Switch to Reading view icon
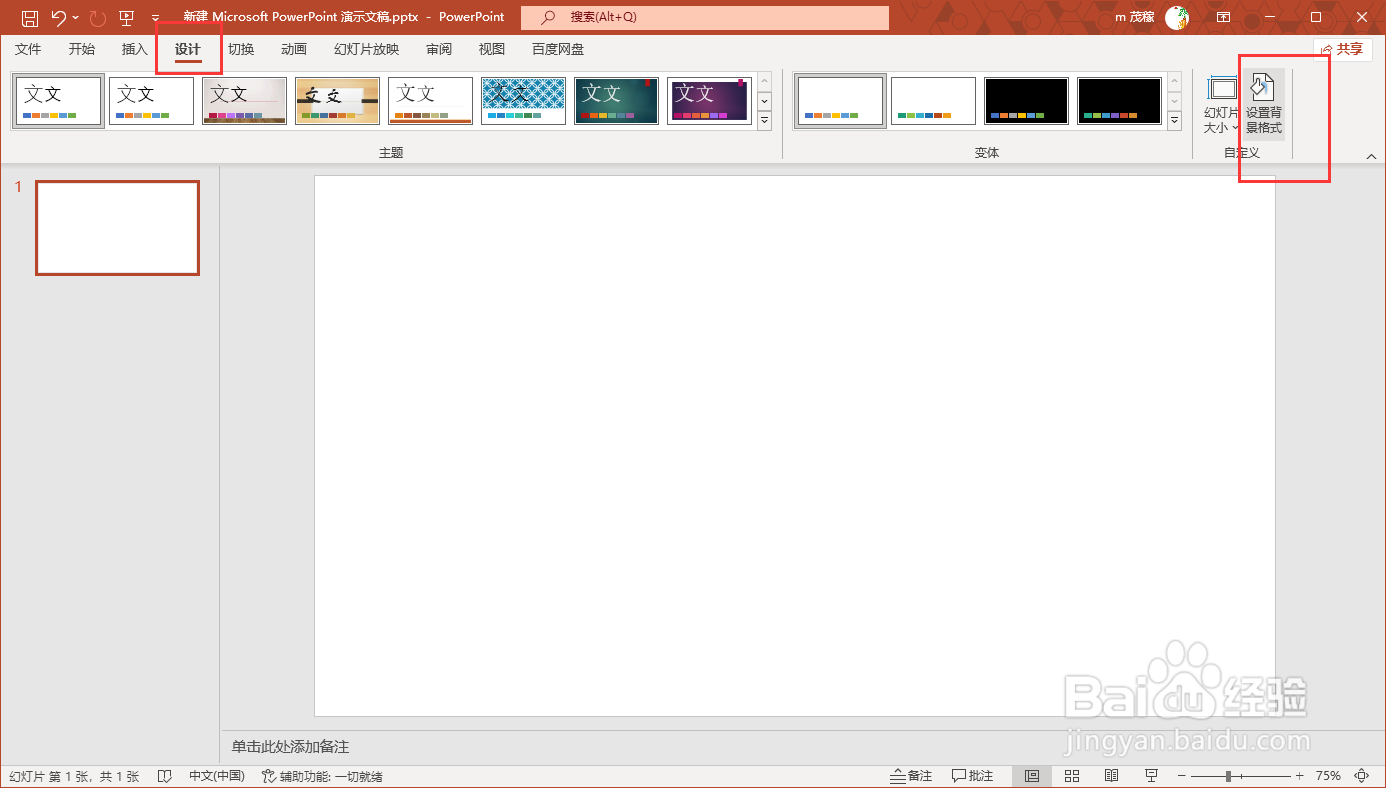The height and width of the screenshot is (788, 1386). pos(1111,776)
